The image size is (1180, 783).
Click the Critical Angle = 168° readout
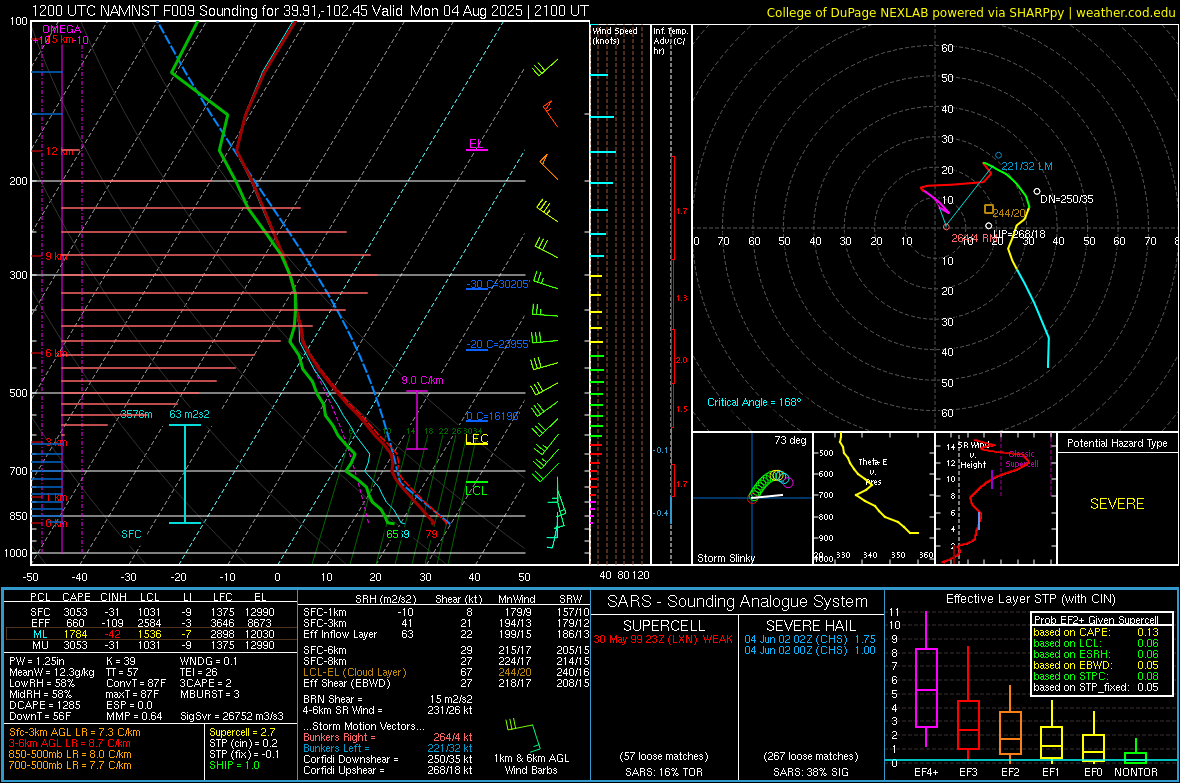pos(754,402)
